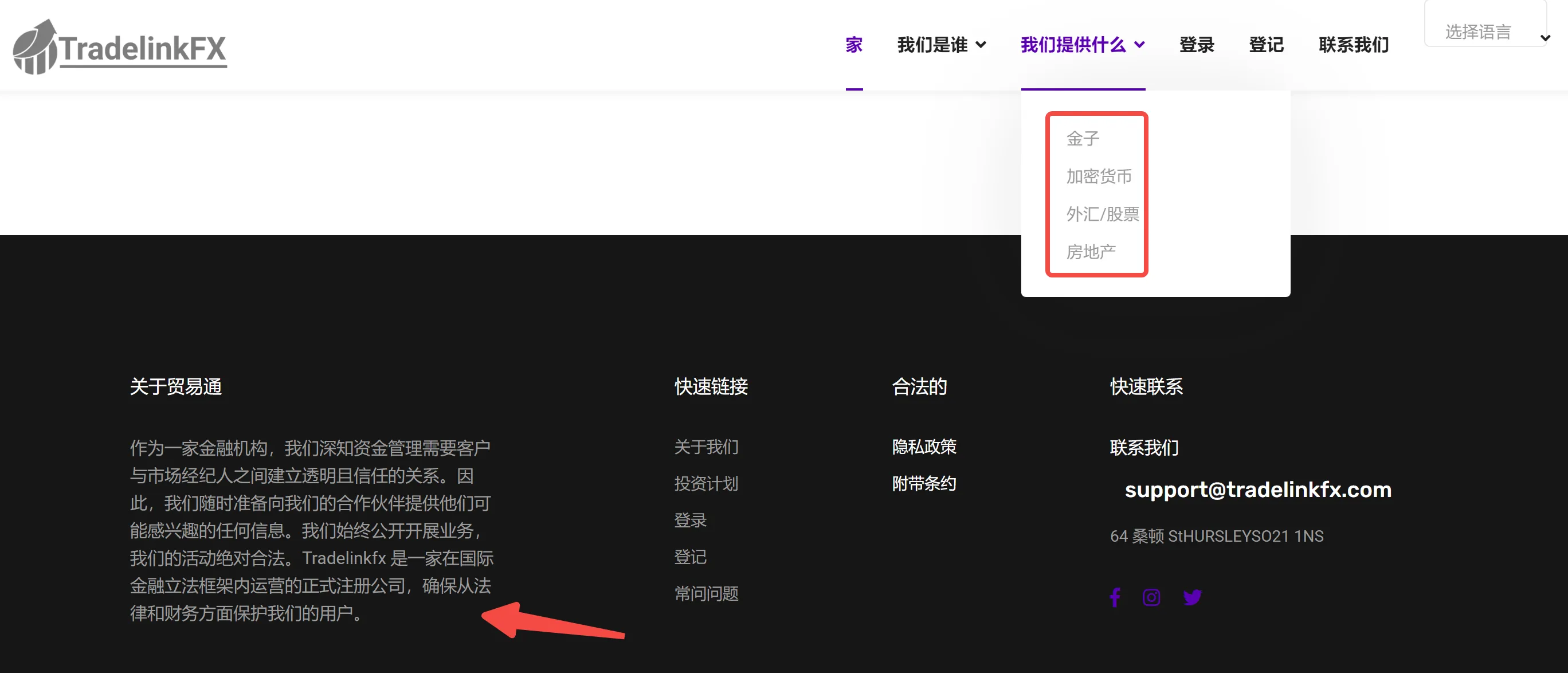1568x673 pixels.
Task: Open the Twitter bird icon
Action: click(1192, 597)
